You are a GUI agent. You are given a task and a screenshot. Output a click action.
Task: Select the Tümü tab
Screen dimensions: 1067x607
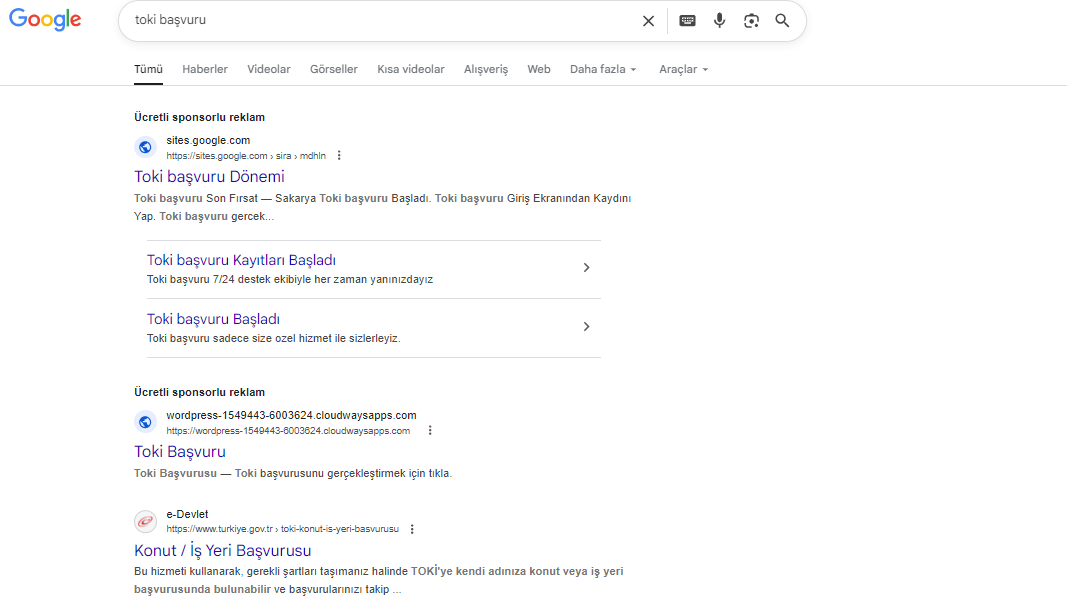(148, 69)
